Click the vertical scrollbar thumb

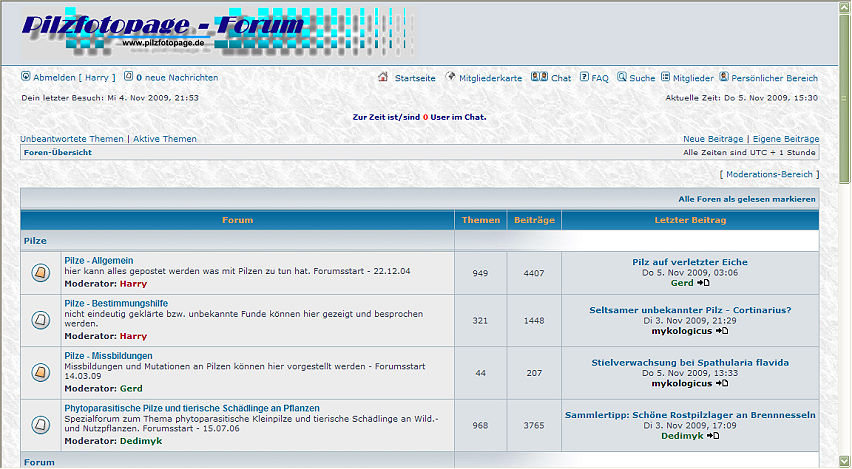pyautogui.click(x=844, y=101)
